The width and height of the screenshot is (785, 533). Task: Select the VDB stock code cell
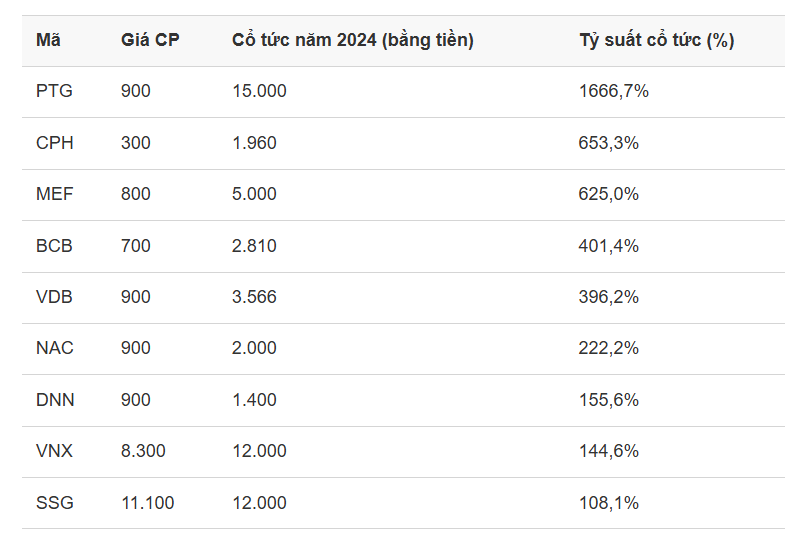click(x=54, y=297)
